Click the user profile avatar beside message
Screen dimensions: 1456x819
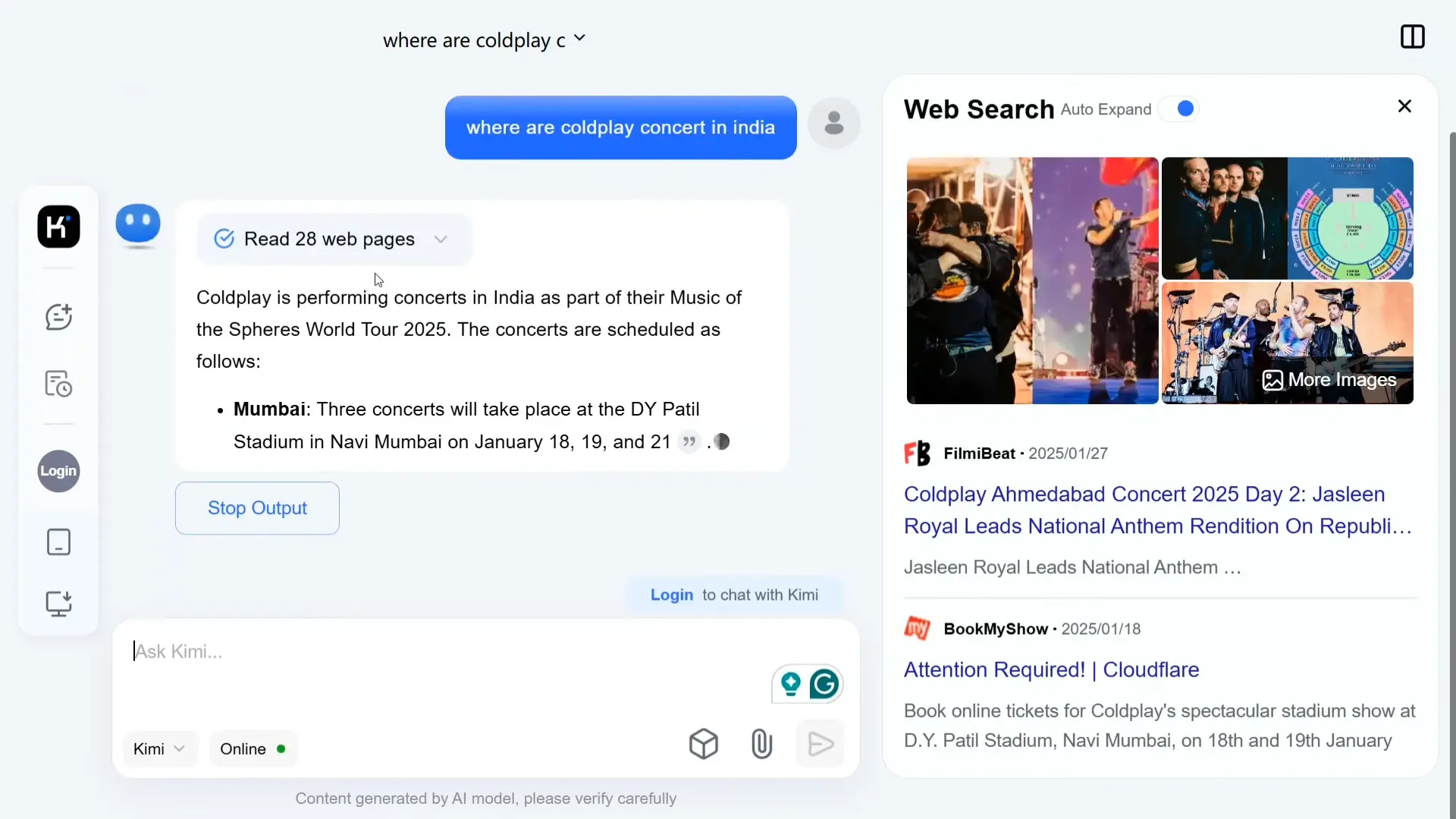tap(833, 123)
